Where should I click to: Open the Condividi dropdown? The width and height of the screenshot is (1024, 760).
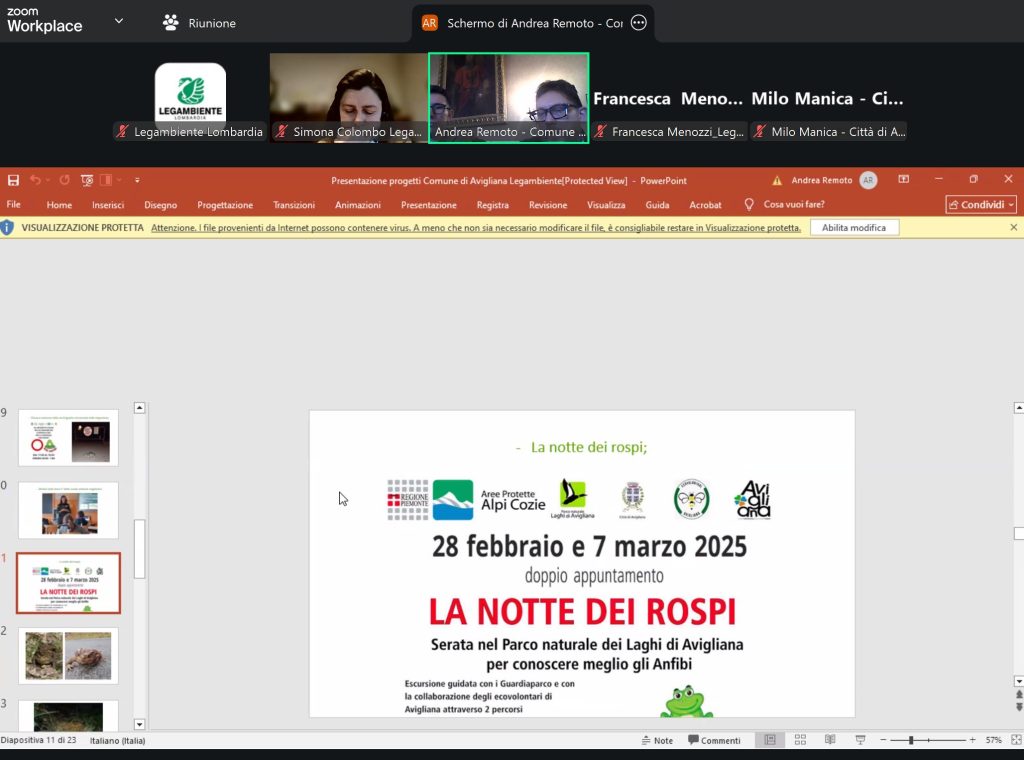pyautogui.click(x=981, y=205)
